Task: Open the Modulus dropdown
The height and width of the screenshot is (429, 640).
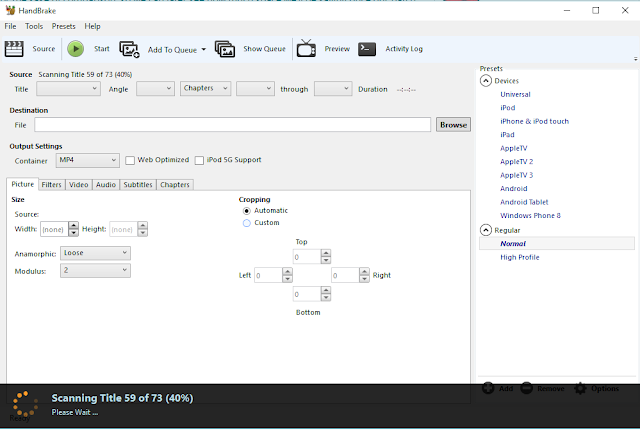Action: tap(95, 270)
